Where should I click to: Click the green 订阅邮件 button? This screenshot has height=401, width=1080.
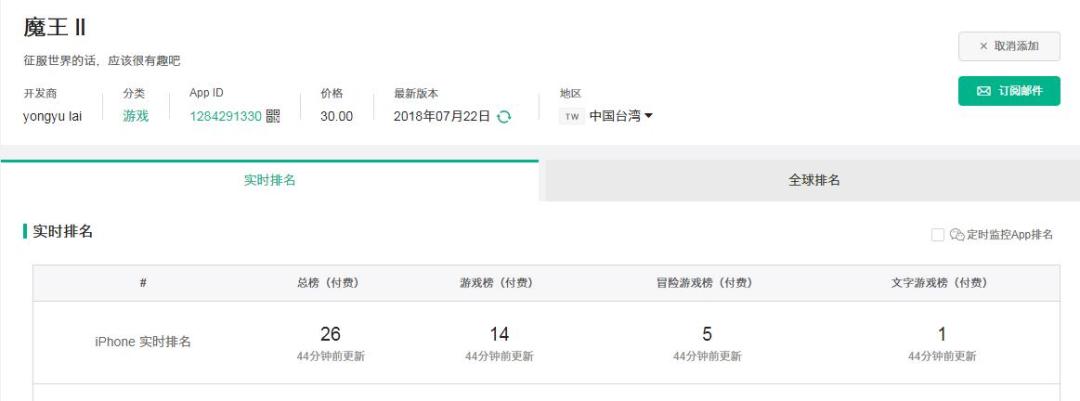click(x=1009, y=91)
